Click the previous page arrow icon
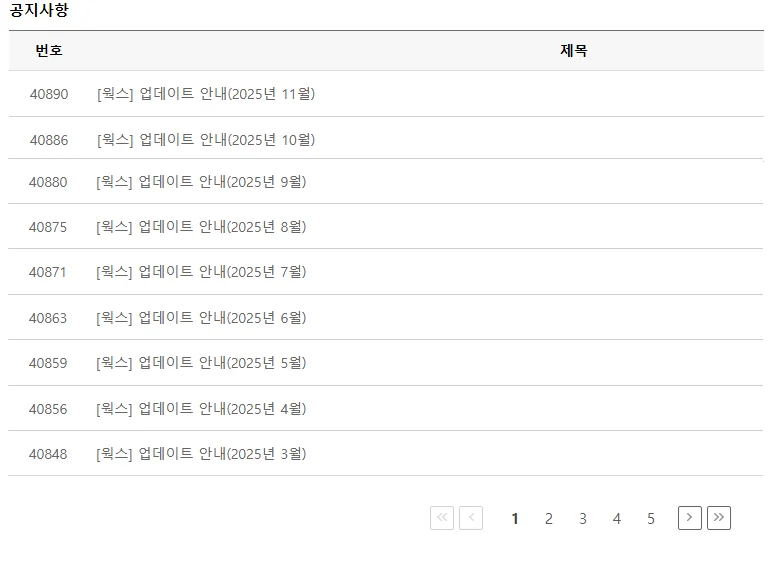Image resolution: width=769 pixels, height=581 pixels. [471, 518]
